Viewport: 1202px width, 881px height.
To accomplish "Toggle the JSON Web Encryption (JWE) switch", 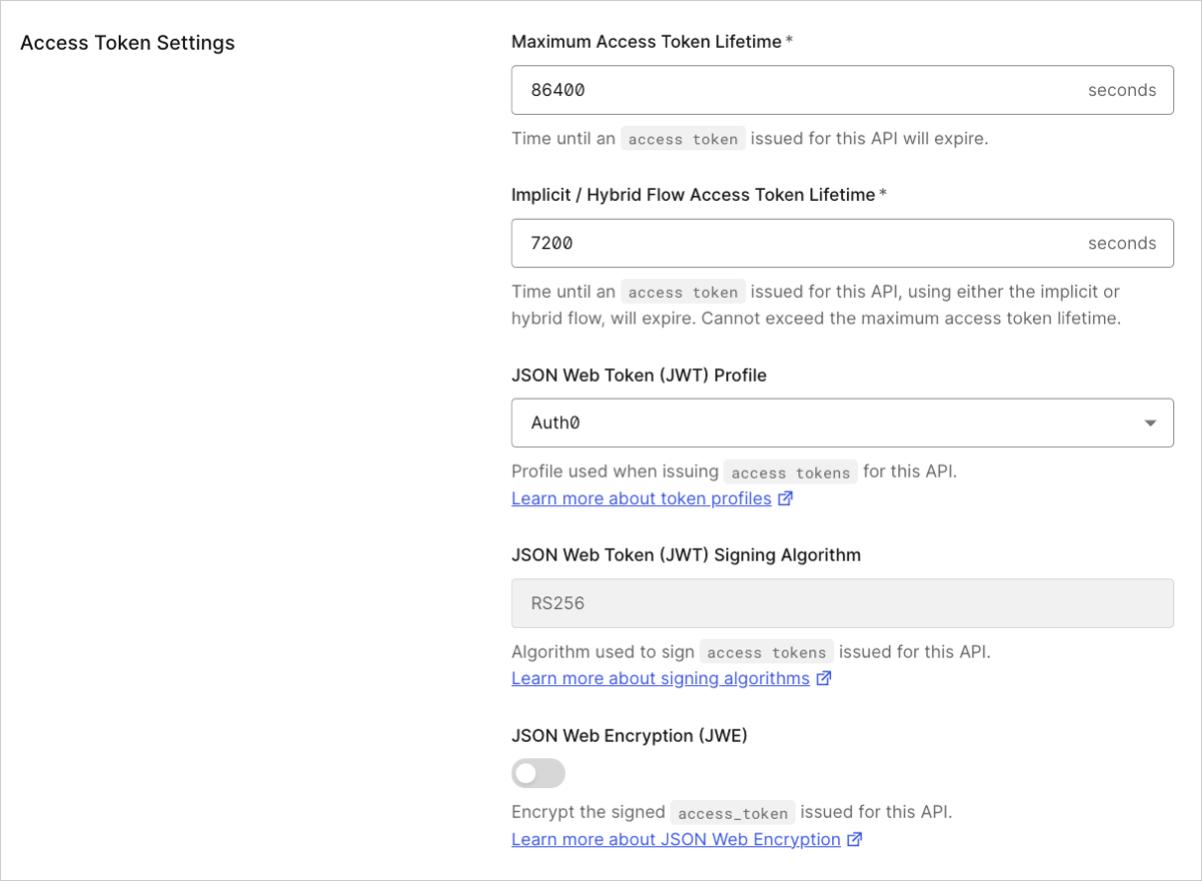I will [x=538, y=773].
